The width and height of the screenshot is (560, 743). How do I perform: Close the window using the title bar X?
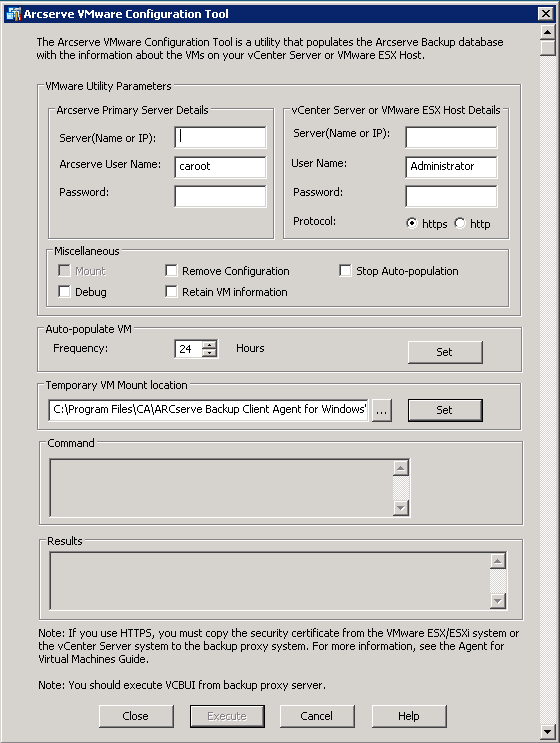coord(546,13)
